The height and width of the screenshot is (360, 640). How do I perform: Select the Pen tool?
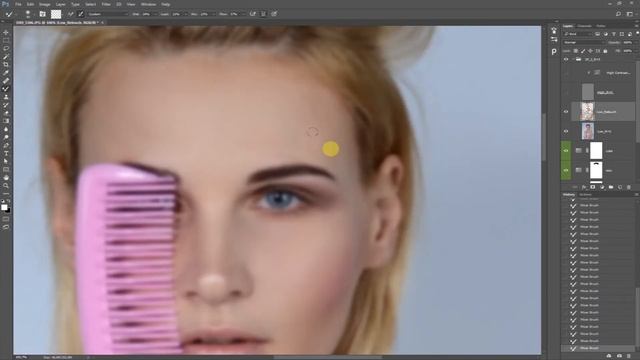[6, 146]
